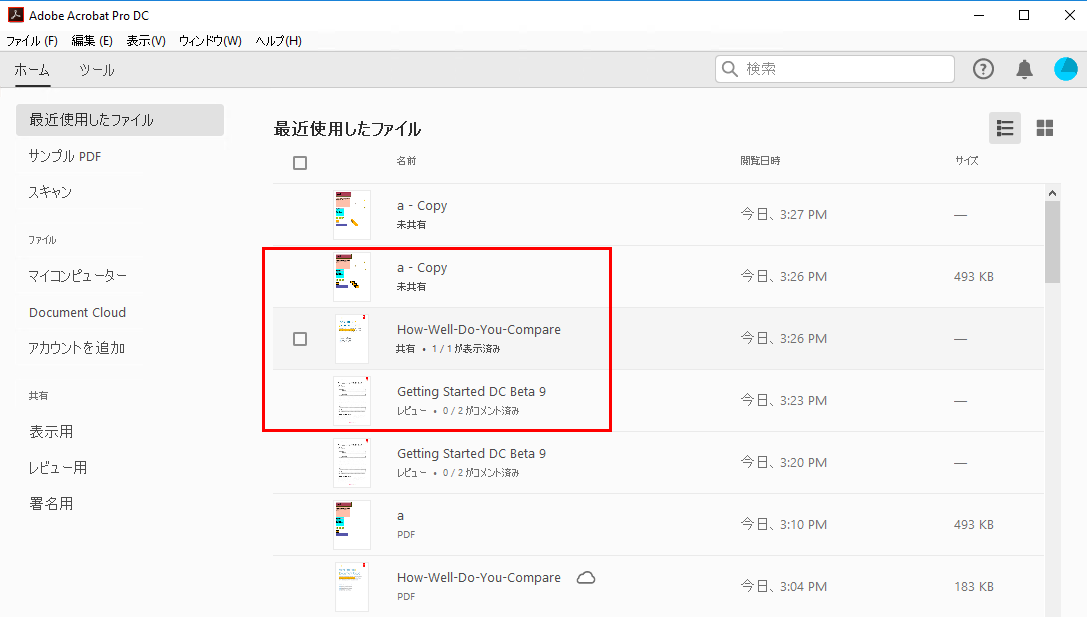This screenshot has width=1087, height=617.
Task: Select file name a - Copy viewed 3:26 PM
Action: tap(422, 268)
